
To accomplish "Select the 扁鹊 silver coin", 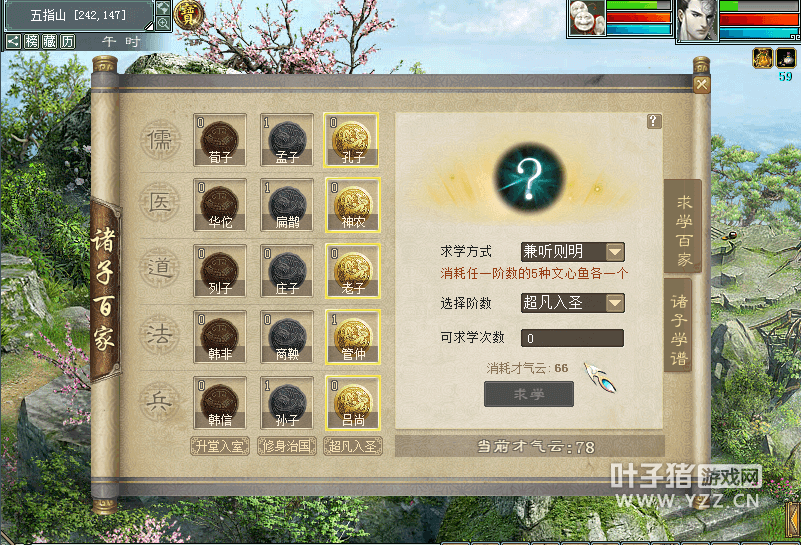I will click(287, 205).
